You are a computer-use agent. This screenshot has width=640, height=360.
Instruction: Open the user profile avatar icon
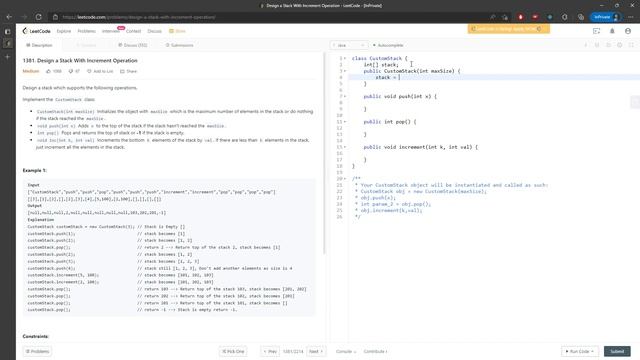tap(628, 31)
